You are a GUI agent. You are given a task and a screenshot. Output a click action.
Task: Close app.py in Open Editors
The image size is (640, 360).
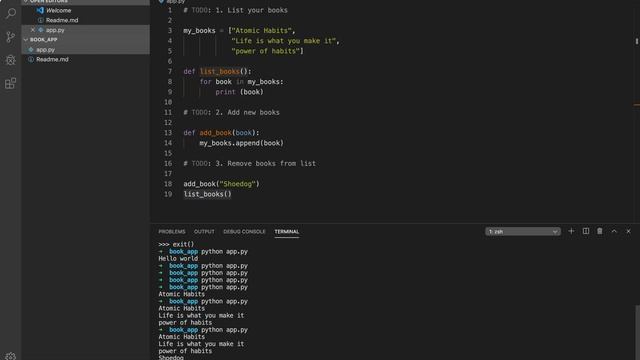pos(33,30)
